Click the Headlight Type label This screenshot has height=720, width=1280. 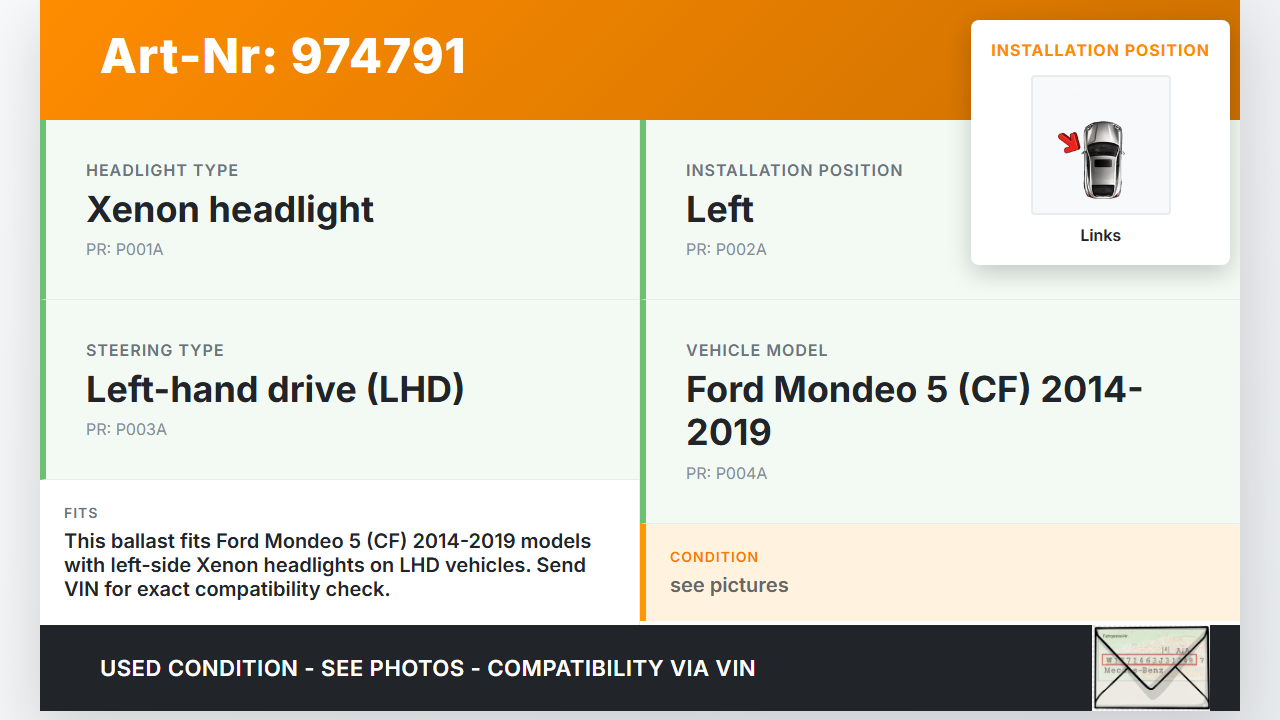click(x=162, y=170)
